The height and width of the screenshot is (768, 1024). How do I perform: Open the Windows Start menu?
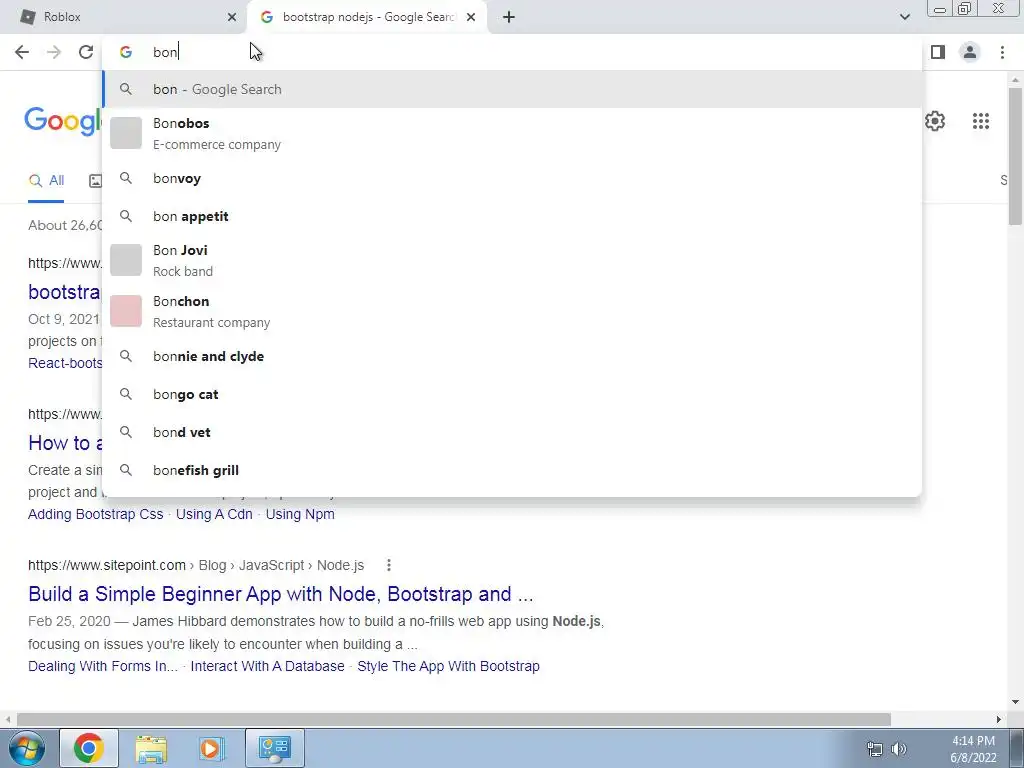(27, 748)
